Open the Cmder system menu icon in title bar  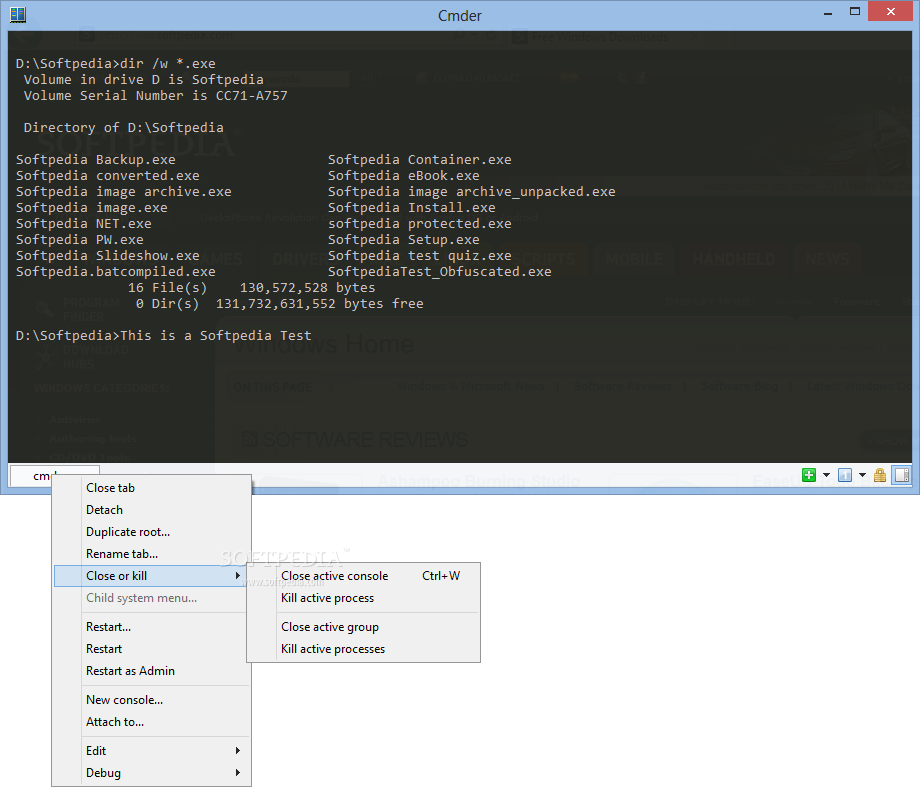click(18, 14)
